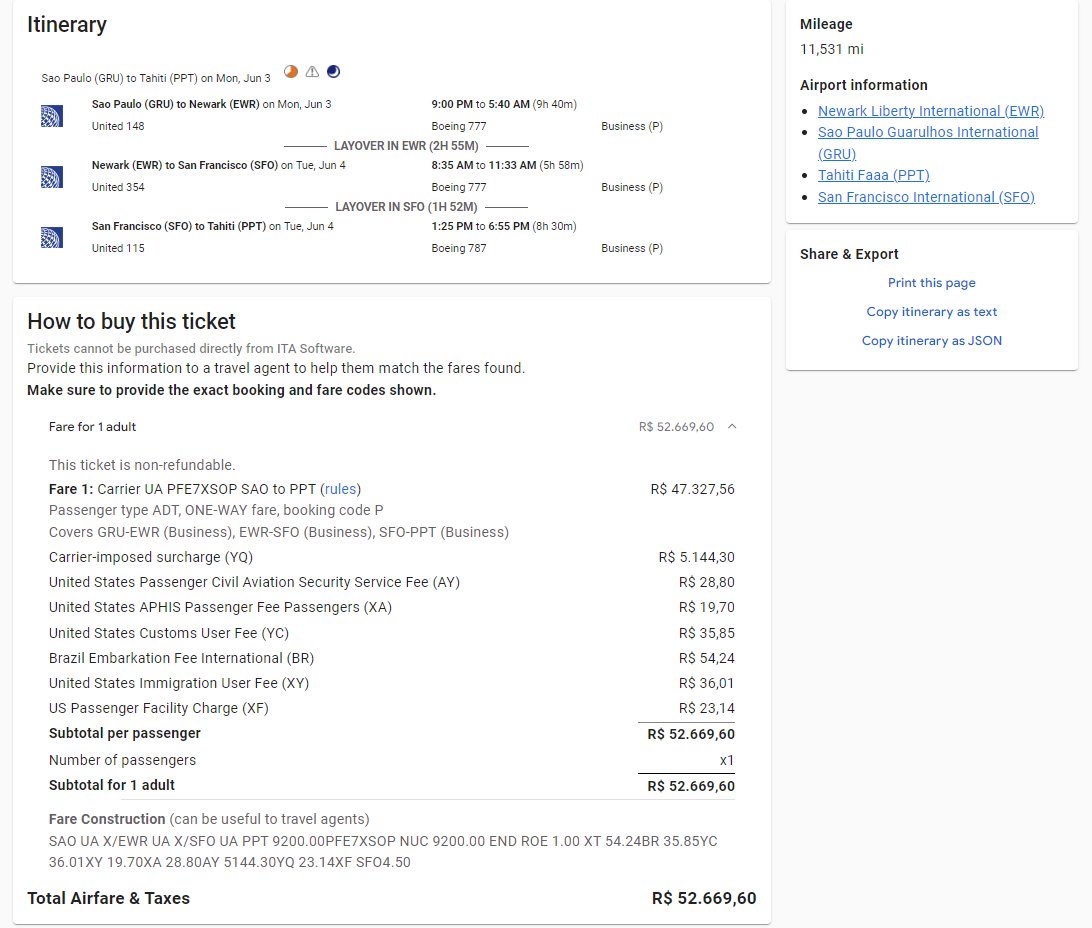This screenshot has width=1092, height=928.
Task: Click US Passenger Facility Charge (XF) label
Action: click(158, 708)
